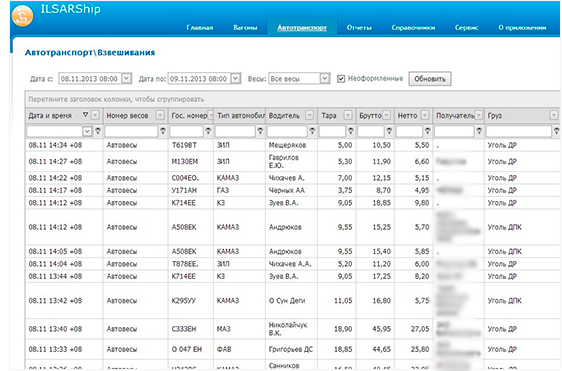Select row cell '08.11 14:34 +08'
562x371 pixels.
click(55, 145)
